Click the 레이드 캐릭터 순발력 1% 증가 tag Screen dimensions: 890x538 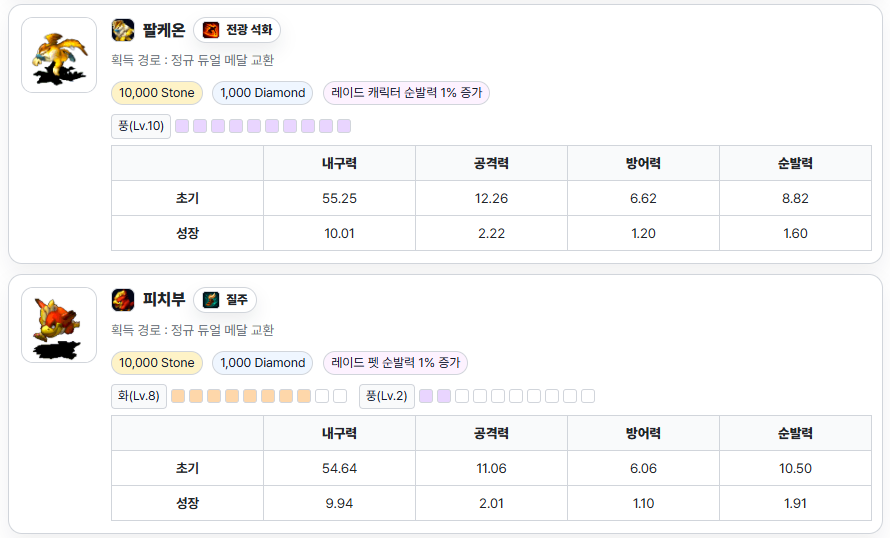[x=406, y=93]
